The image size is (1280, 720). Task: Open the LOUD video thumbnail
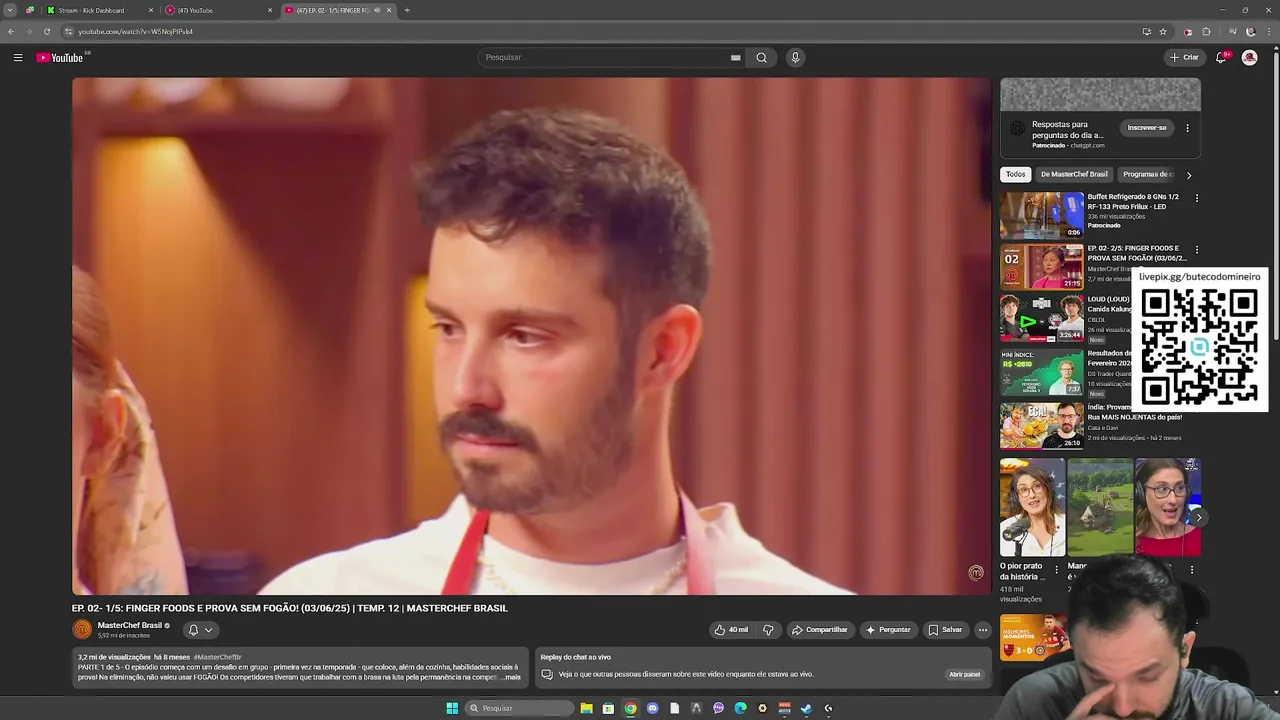(1042, 319)
